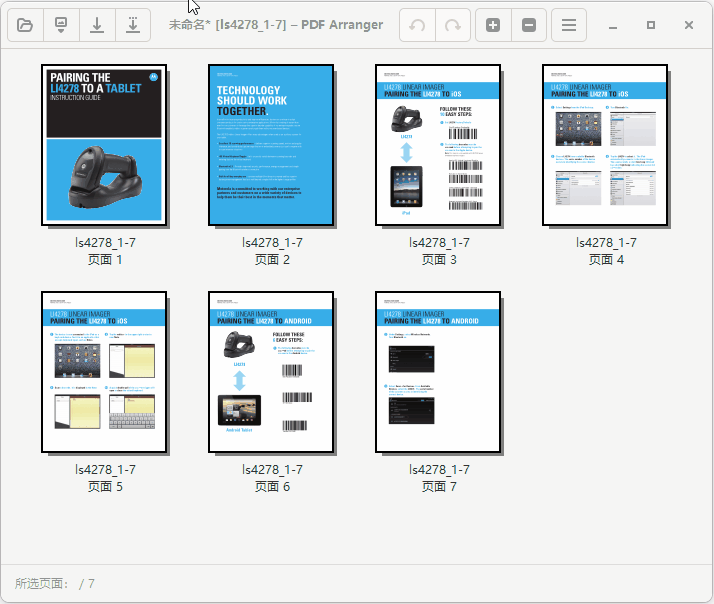Screen dimensions: 714x604
Task: Click the '页面 7' label text
Action: [439, 487]
